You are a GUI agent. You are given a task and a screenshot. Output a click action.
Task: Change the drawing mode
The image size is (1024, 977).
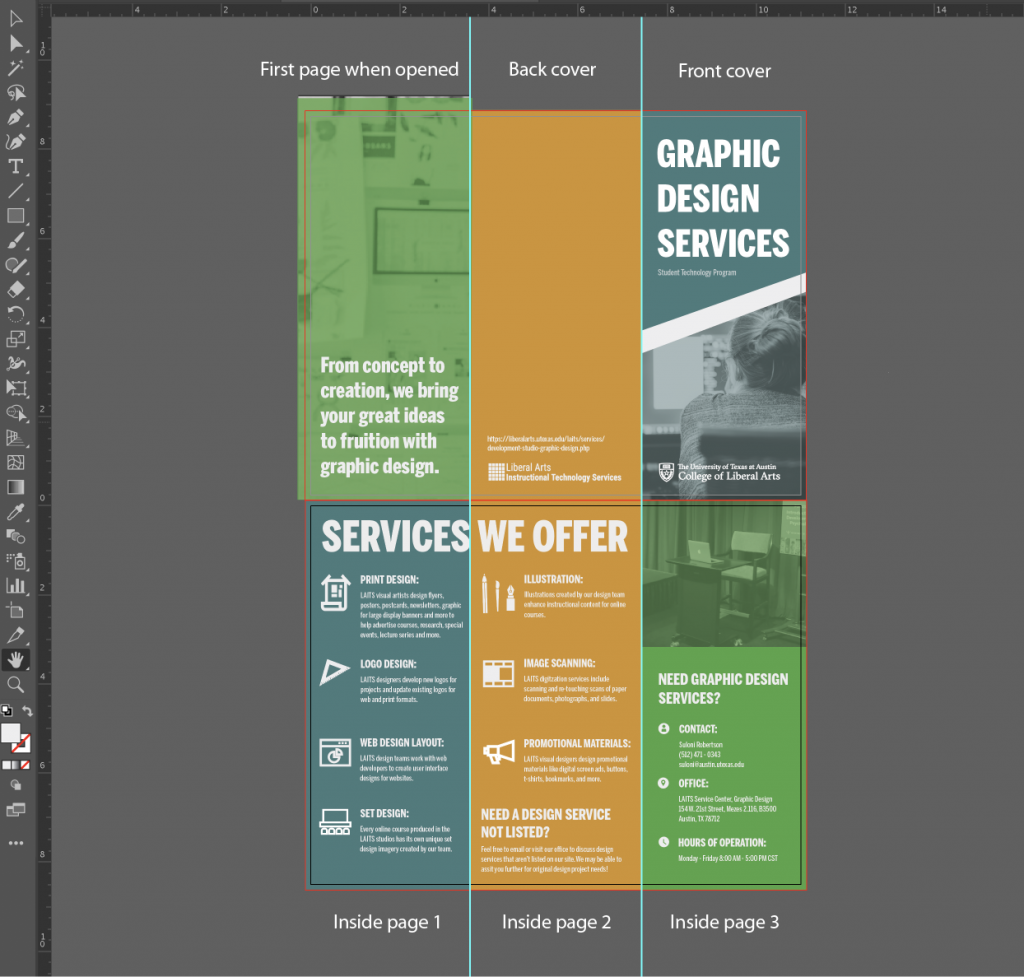pyautogui.click(x=16, y=786)
